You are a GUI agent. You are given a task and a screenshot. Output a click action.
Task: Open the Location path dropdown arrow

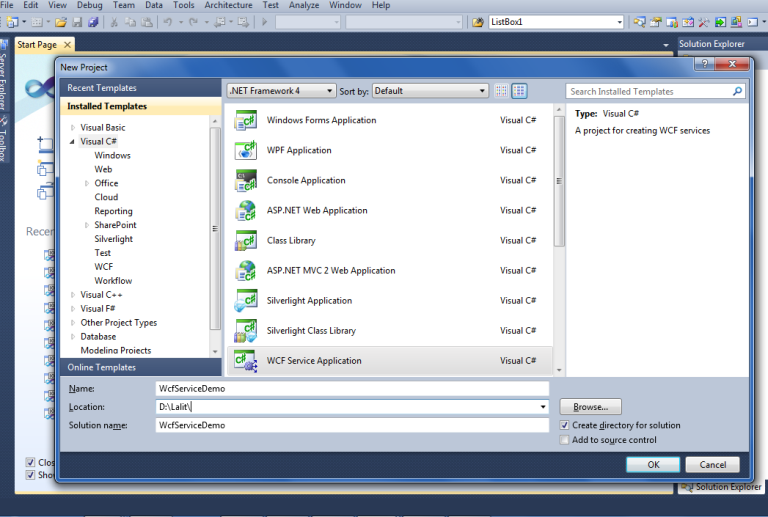pyautogui.click(x=543, y=407)
